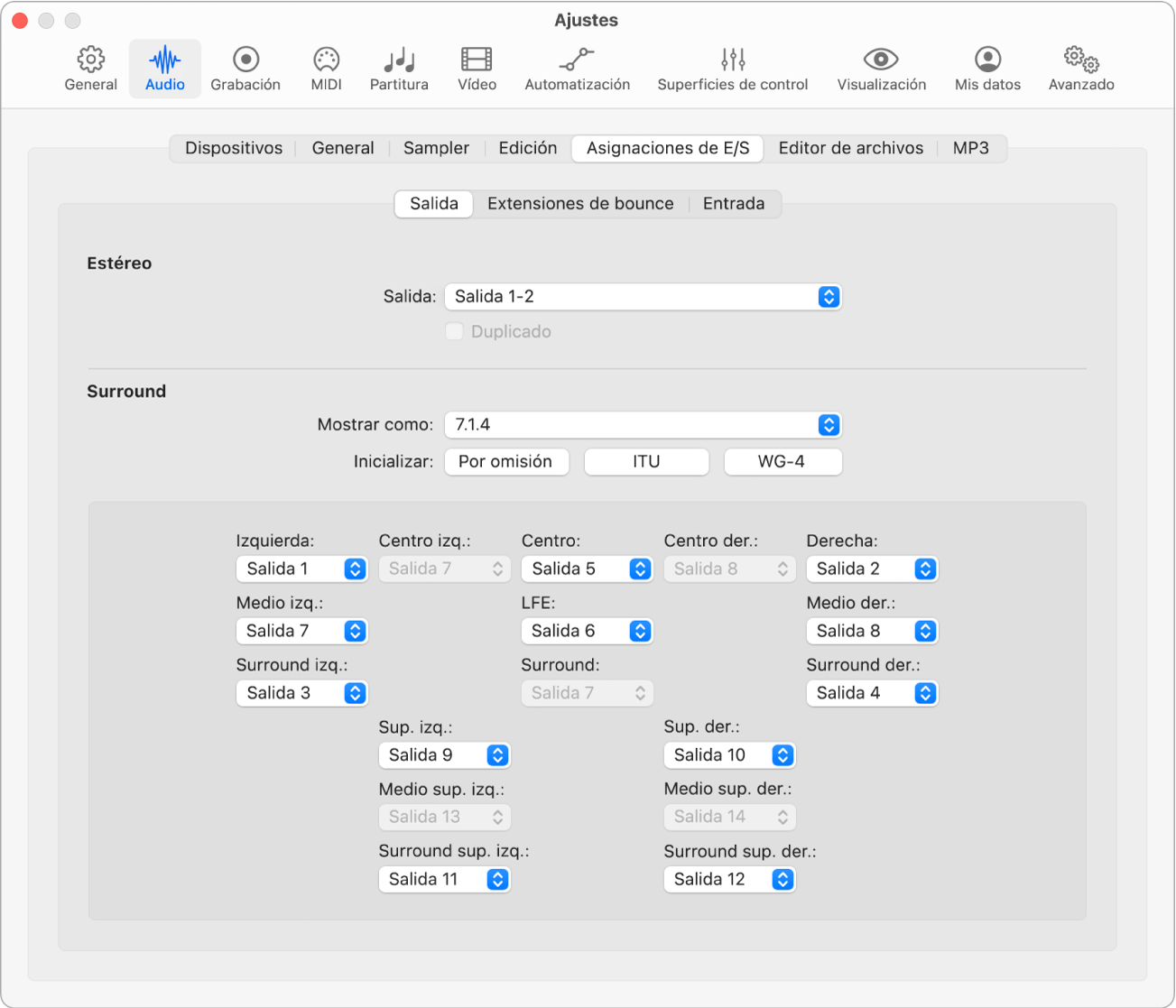Switch to the Sampler tab
This screenshot has height=1008, width=1176.
(436, 148)
